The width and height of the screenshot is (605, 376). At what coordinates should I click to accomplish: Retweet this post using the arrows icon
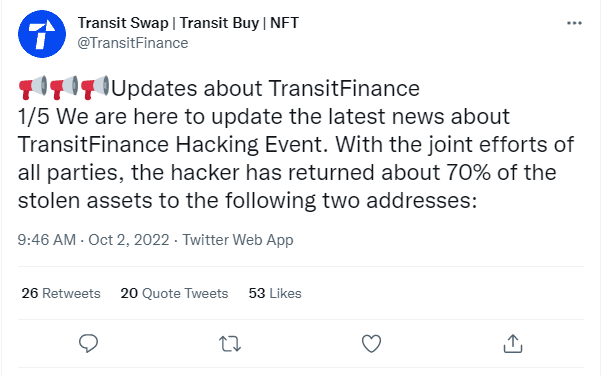click(x=230, y=344)
